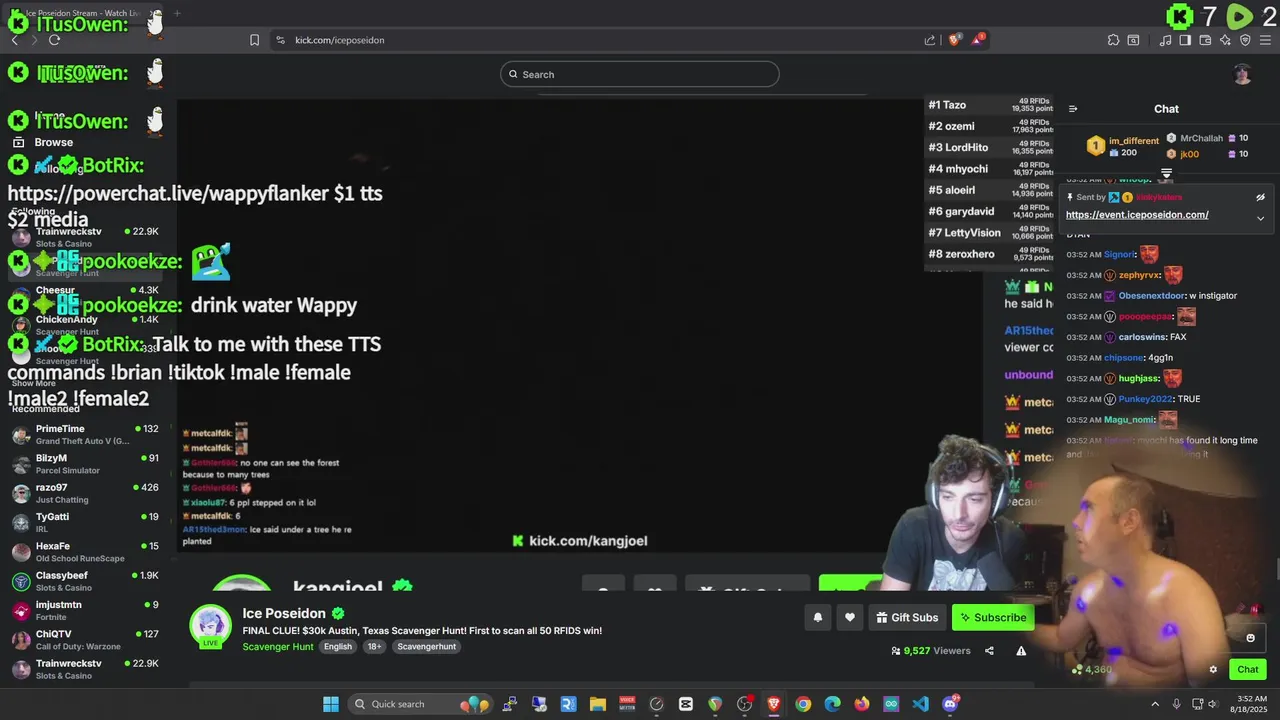Click the report stream warning icon
The image size is (1280, 720).
tap(1021, 651)
